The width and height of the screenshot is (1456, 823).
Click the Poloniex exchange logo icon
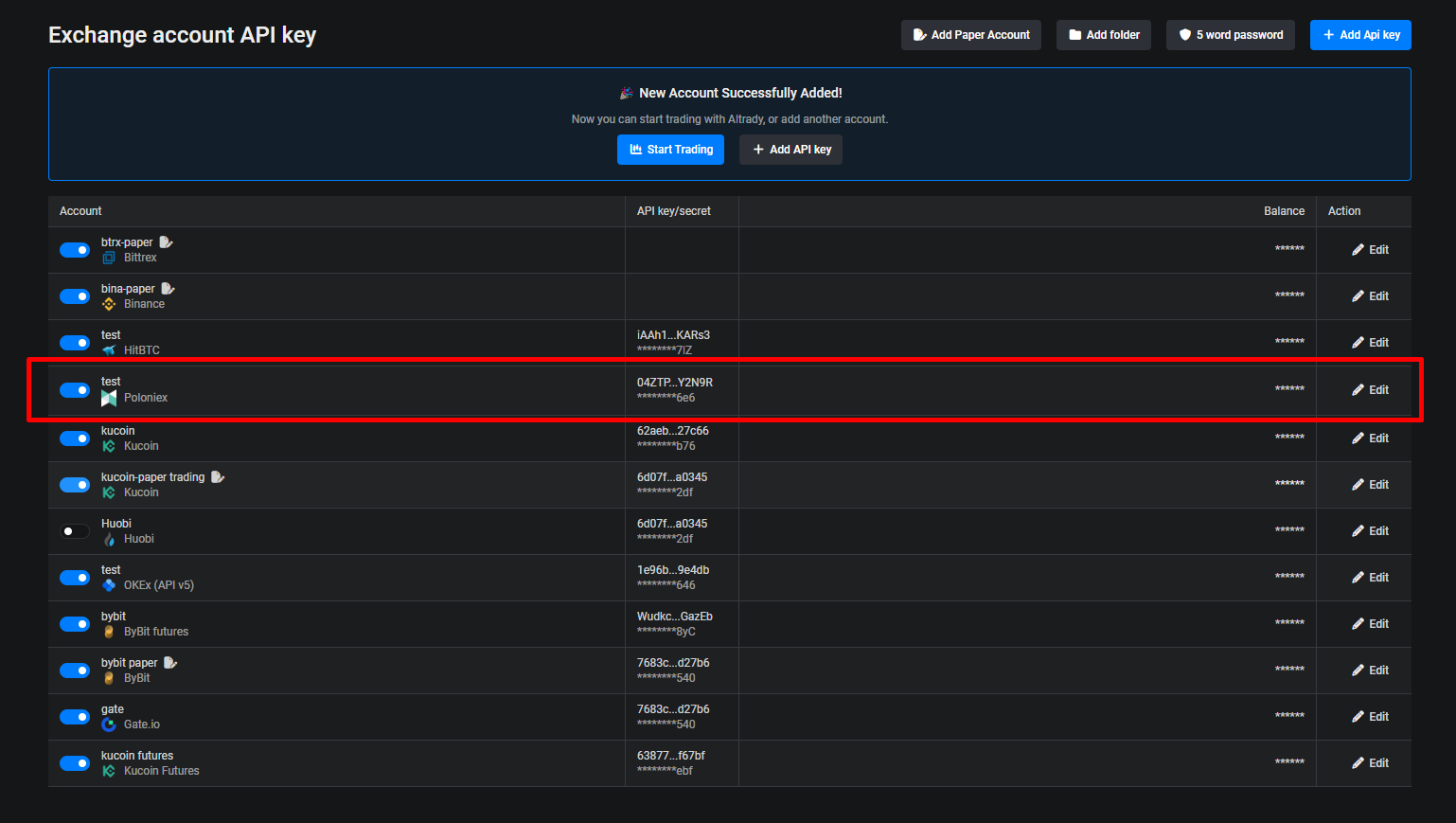point(109,398)
